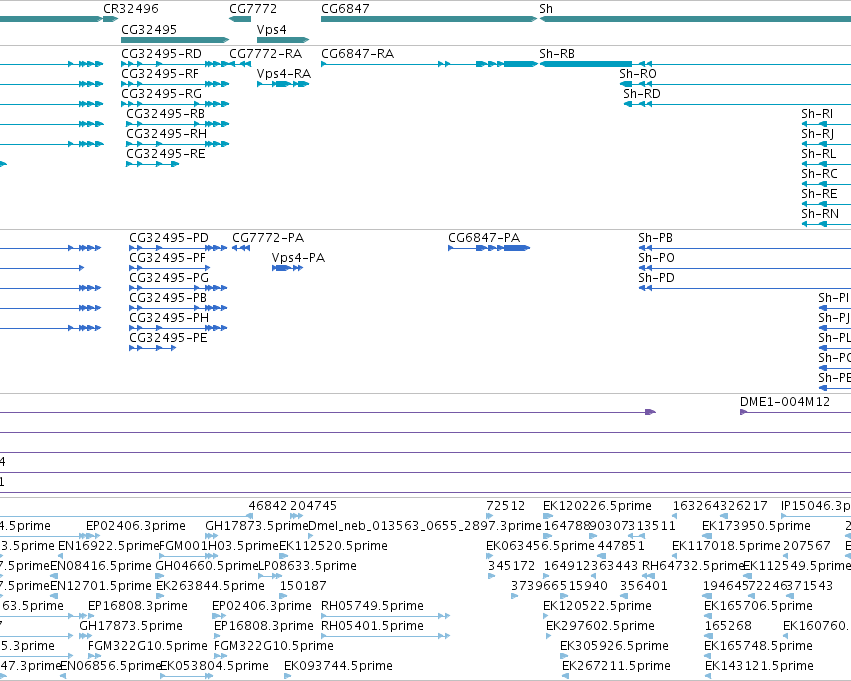The image size is (851, 681).
Task: Click the CR32496 gene label
Action: tap(131, 9)
